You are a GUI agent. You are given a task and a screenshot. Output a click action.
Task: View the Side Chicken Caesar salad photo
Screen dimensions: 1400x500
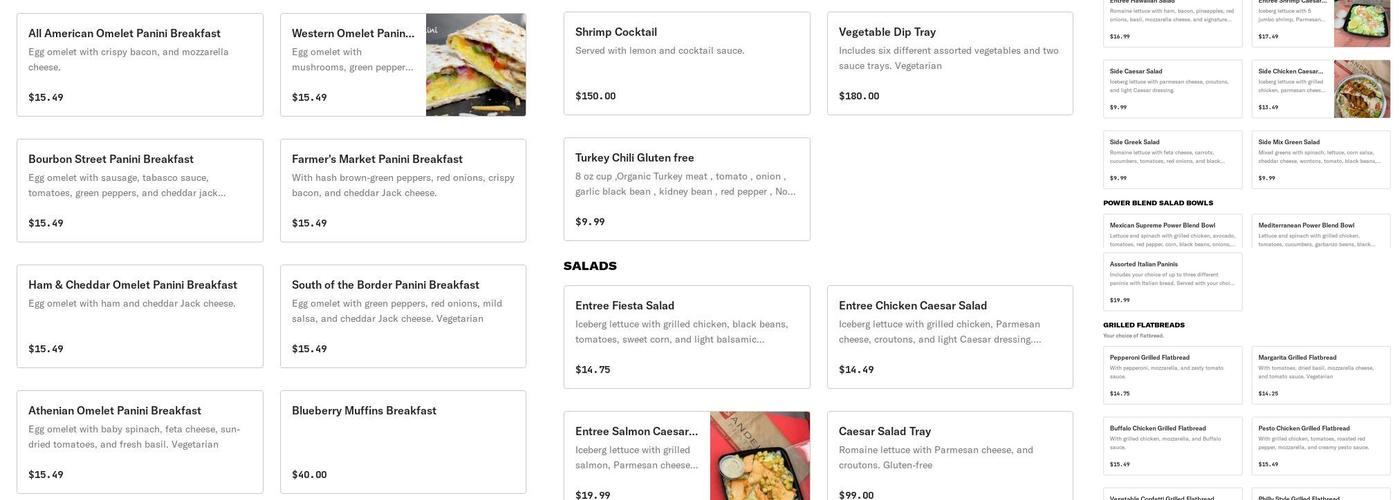click(1361, 89)
